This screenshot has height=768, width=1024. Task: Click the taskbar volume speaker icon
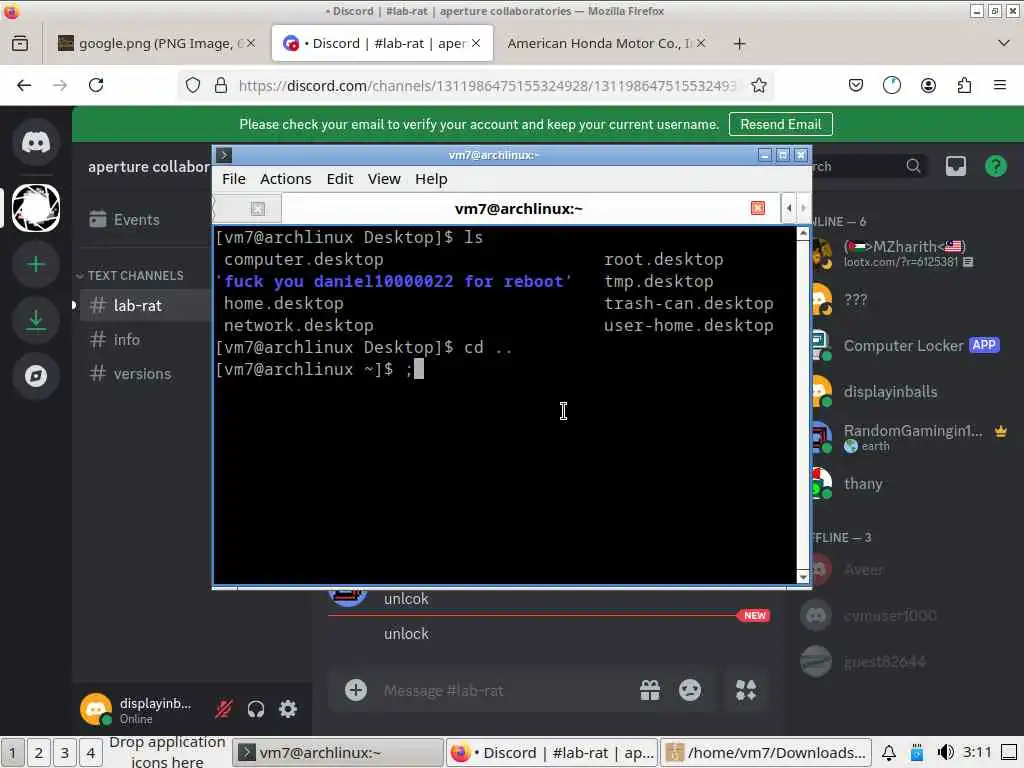point(945,753)
